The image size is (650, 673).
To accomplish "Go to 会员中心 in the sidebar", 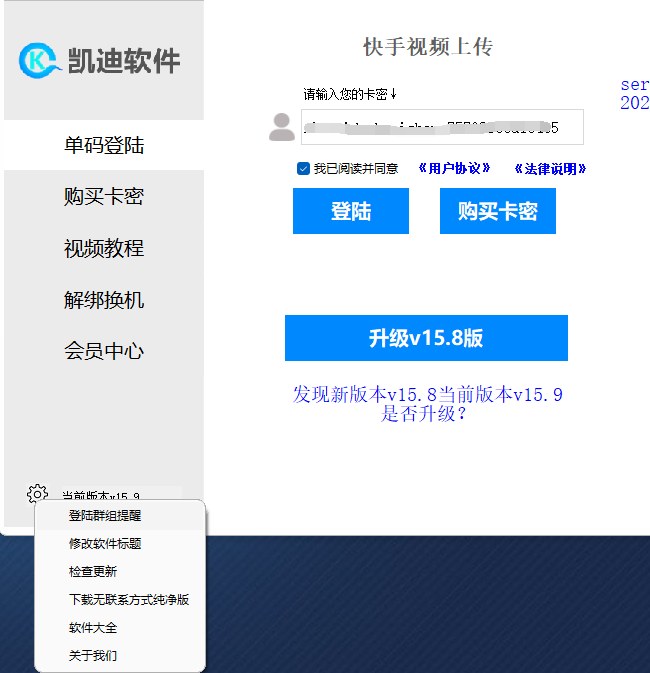I will pos(104,351).
